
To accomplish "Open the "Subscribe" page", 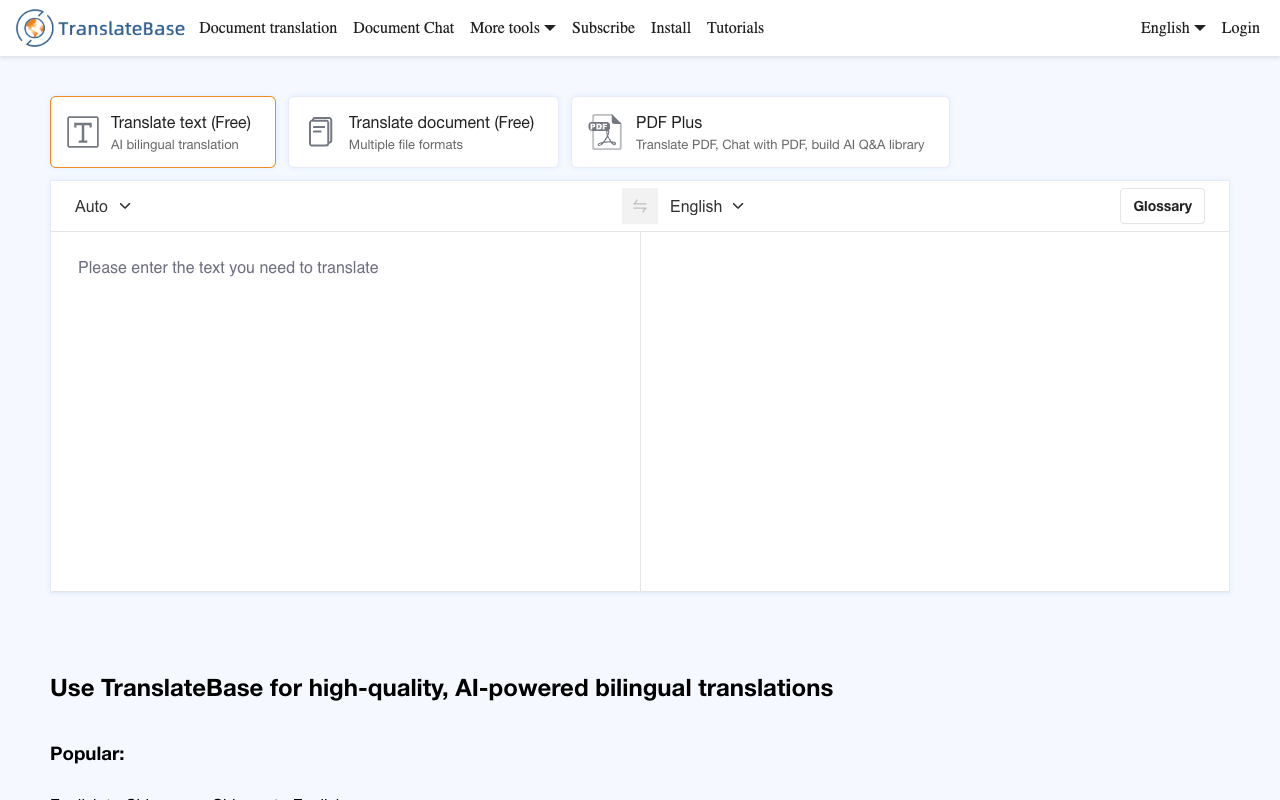I will pyautogui.click(x=603, y=28).
